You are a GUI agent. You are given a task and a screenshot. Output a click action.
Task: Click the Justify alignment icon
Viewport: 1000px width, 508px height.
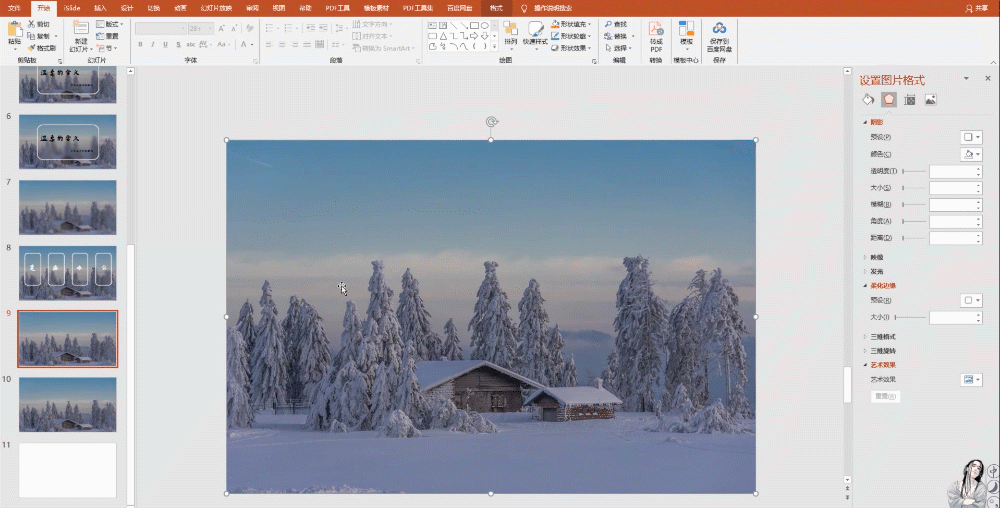click(x=307, y=45)
